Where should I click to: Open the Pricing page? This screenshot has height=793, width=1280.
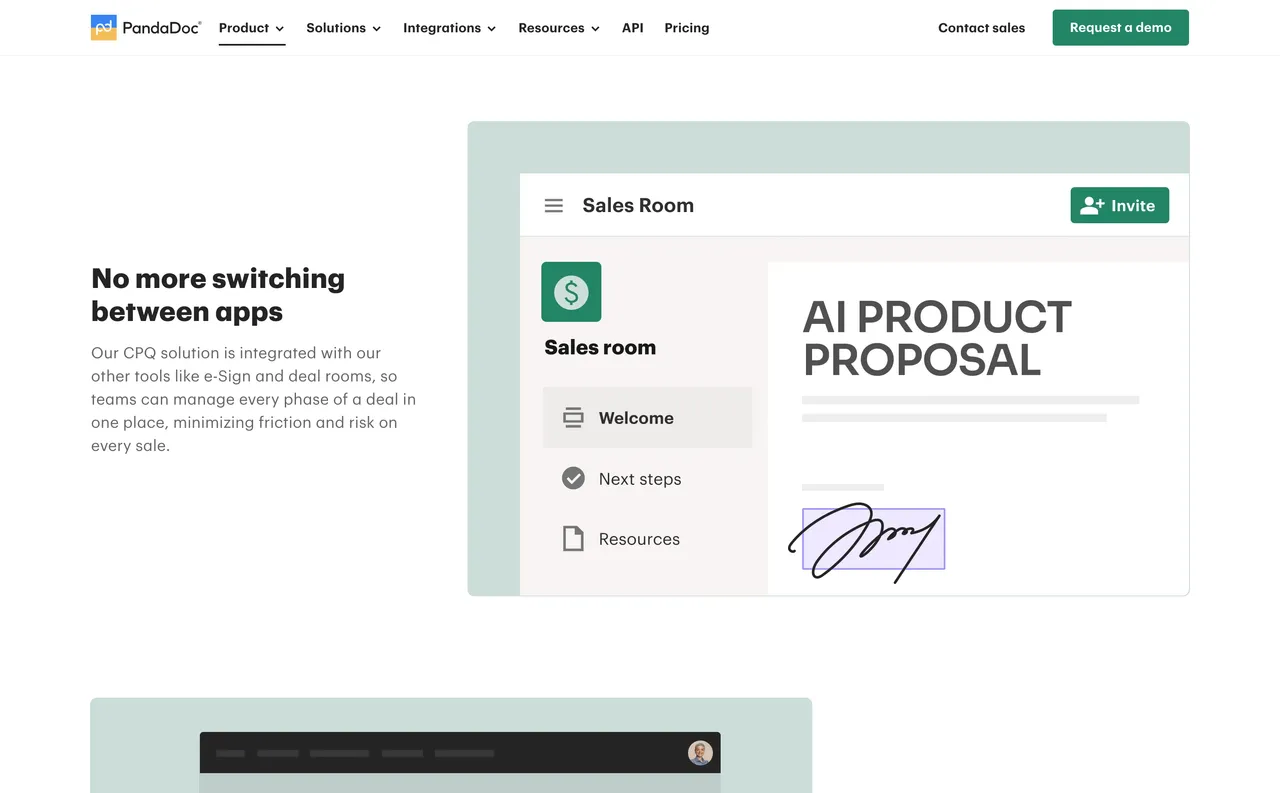pos(686,28)
